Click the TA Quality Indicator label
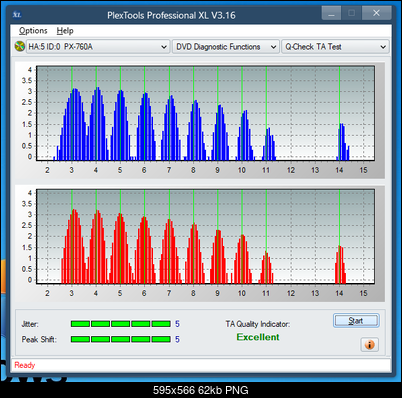 click(258, 324)
